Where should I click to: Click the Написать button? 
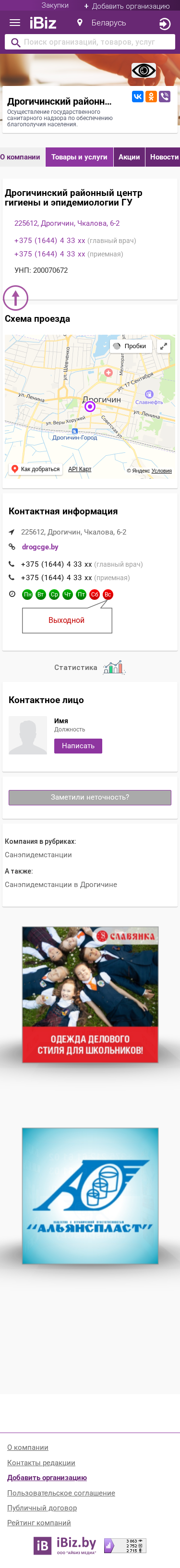tap(78, 746)
